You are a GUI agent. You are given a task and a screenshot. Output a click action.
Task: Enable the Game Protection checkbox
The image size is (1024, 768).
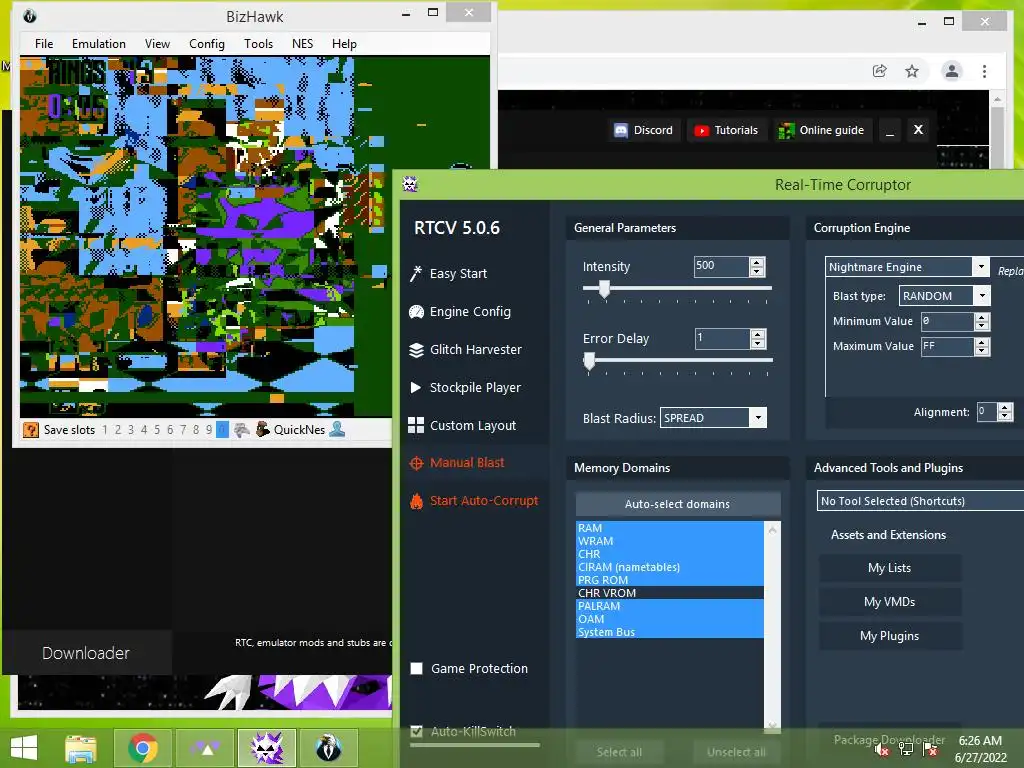click(417, 668)
